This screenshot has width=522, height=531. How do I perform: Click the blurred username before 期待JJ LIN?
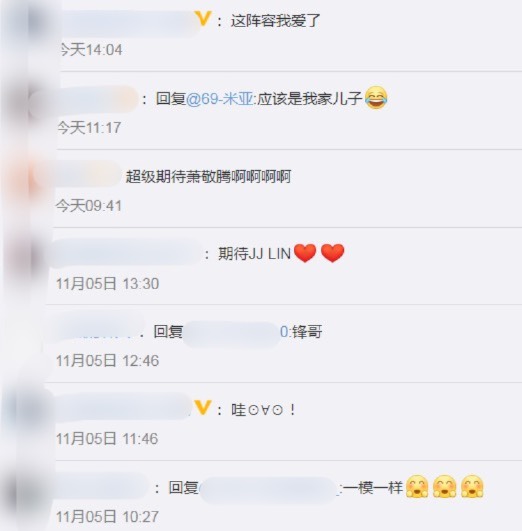(x=126, y=252)
